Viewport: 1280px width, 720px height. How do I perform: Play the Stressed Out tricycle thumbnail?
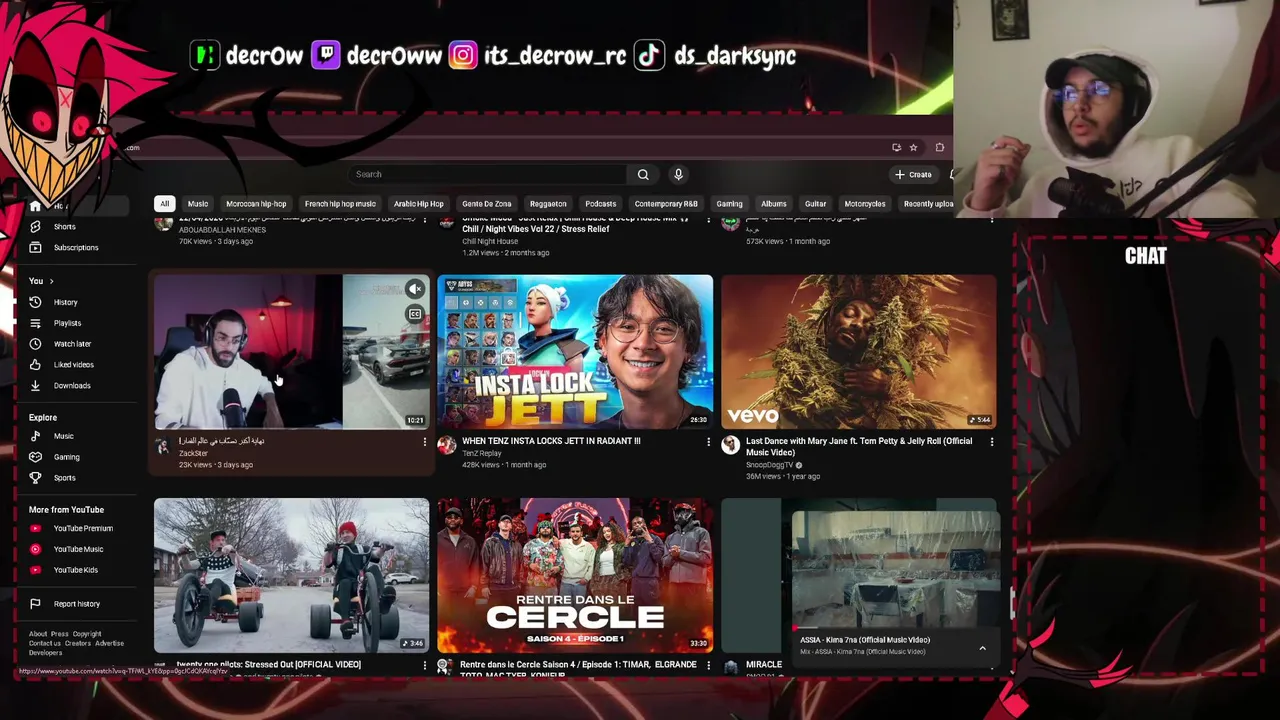(291, 575)
